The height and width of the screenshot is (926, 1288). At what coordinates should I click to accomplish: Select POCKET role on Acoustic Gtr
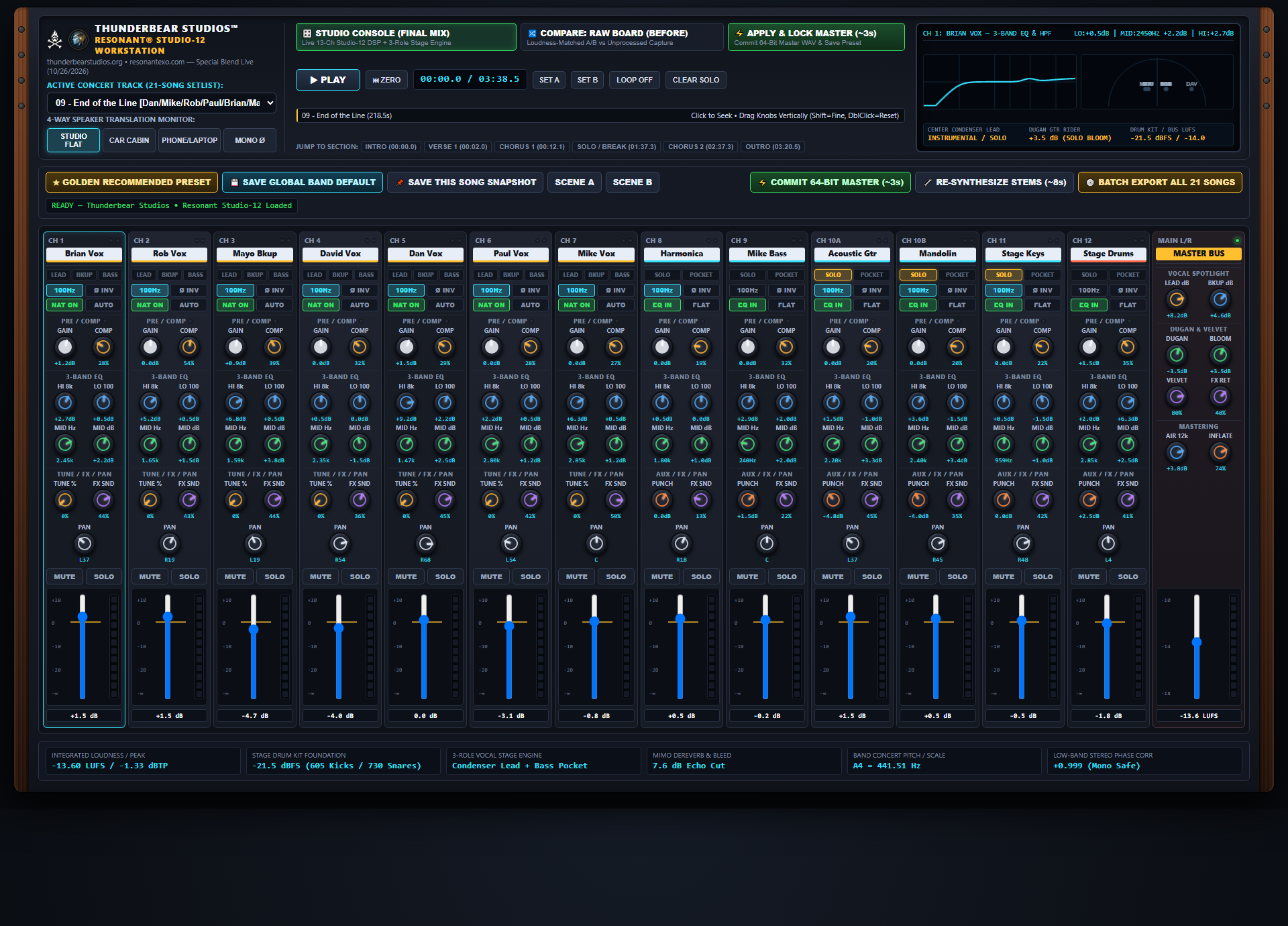[x=871, y=274]
